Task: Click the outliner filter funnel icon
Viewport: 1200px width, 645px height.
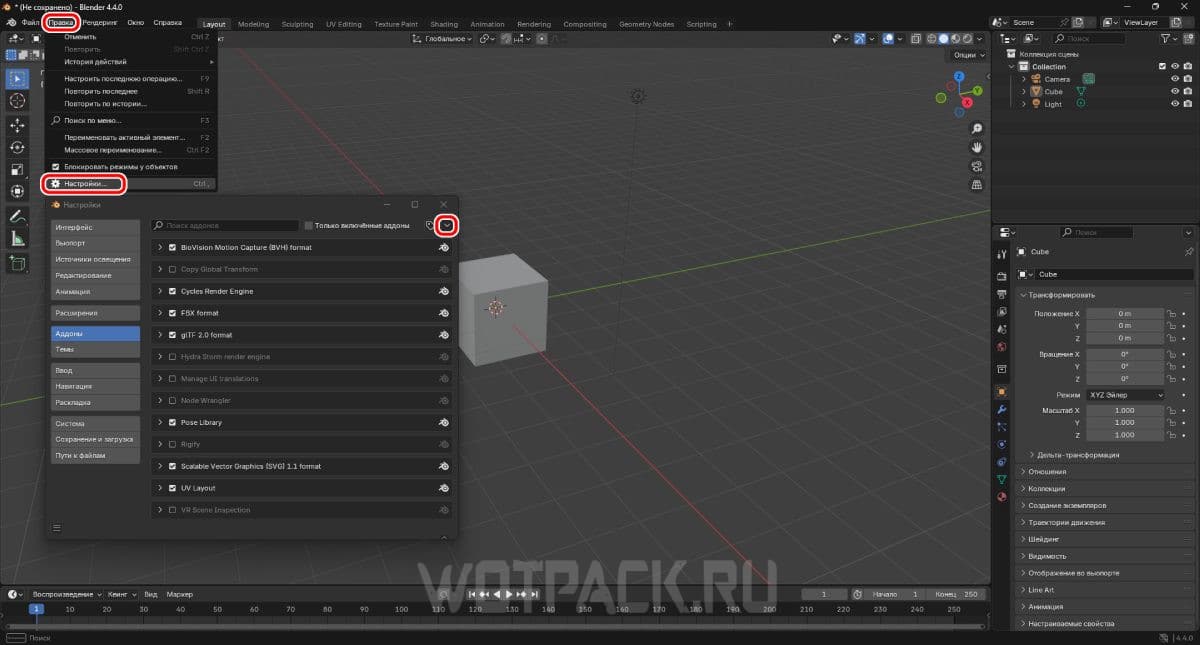Action: pos(1166,38)
